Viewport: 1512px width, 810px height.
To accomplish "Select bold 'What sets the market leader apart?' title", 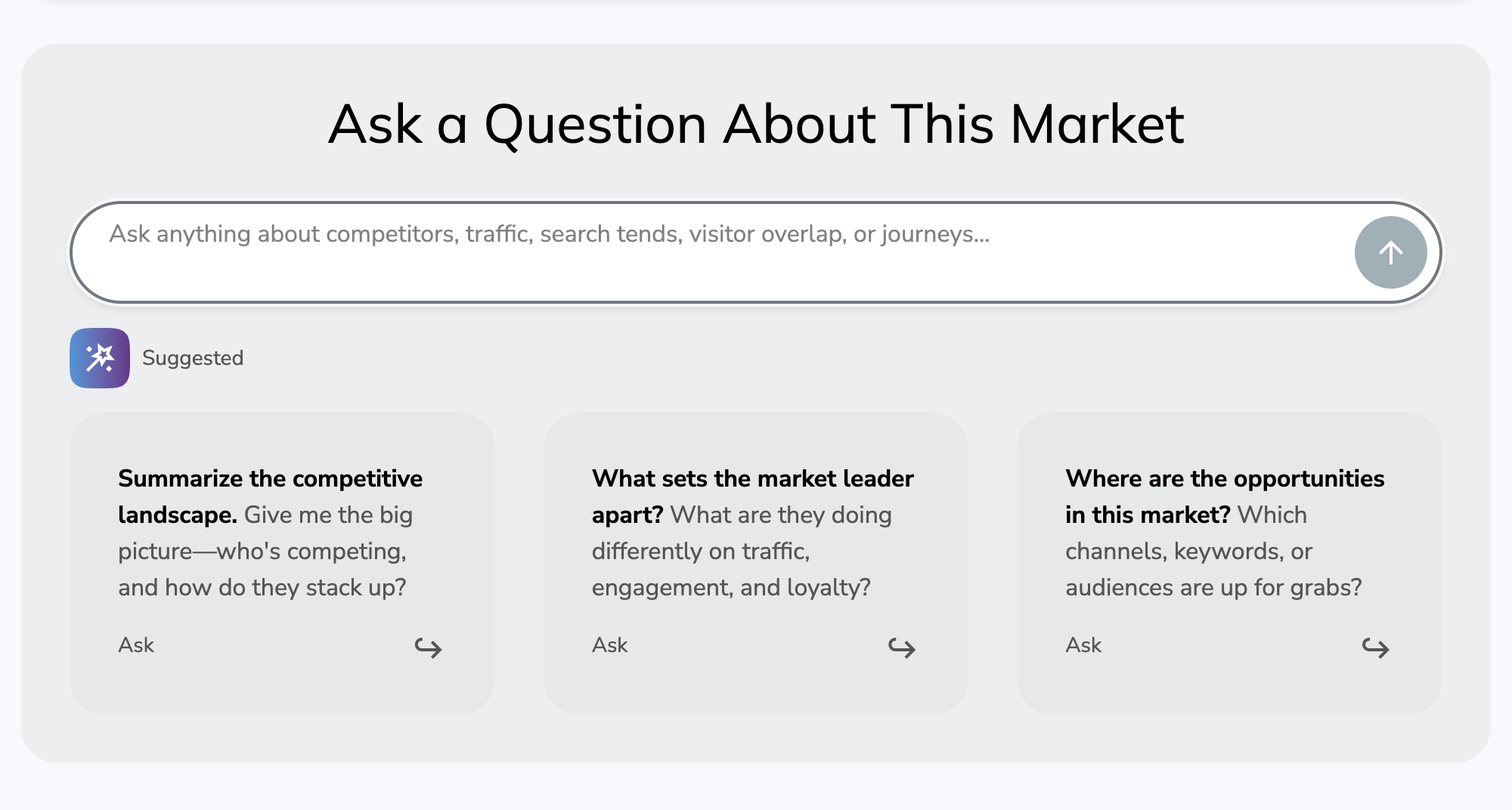I will coord(752,479).
